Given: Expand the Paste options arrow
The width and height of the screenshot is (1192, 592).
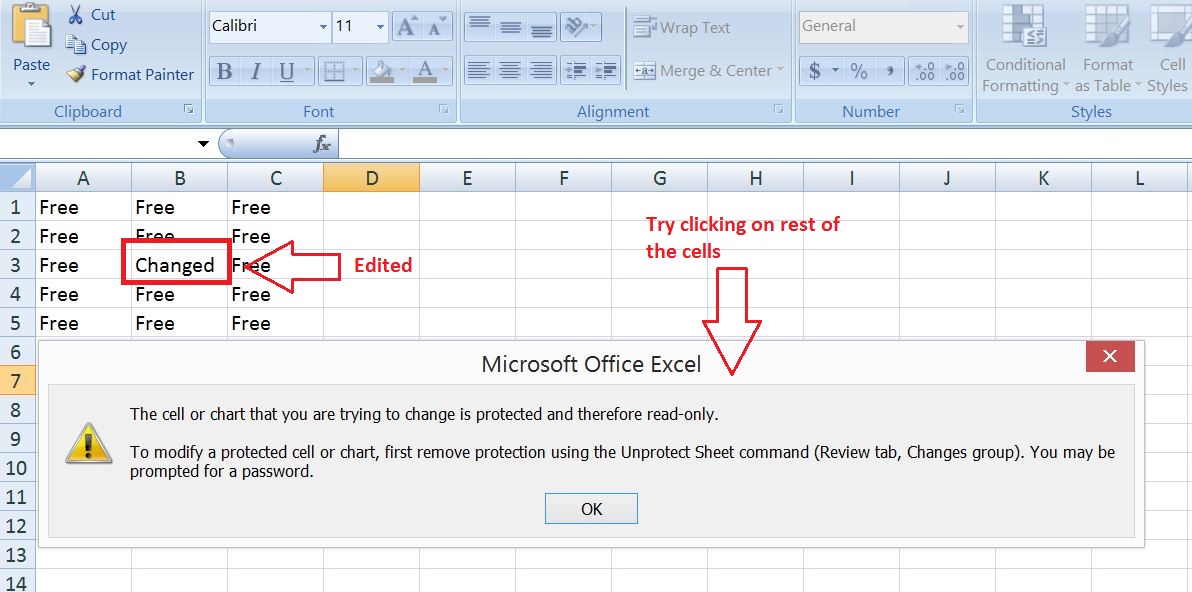Looking at the screenshot, I should click(31, 83).
